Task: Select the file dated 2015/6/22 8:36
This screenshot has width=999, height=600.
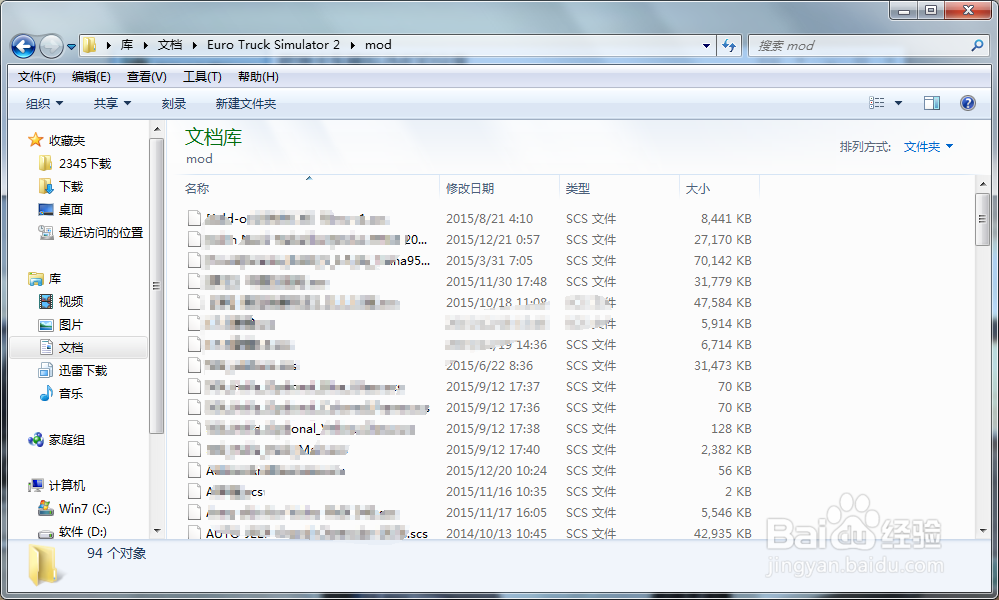Action: [x=469, y=366]
